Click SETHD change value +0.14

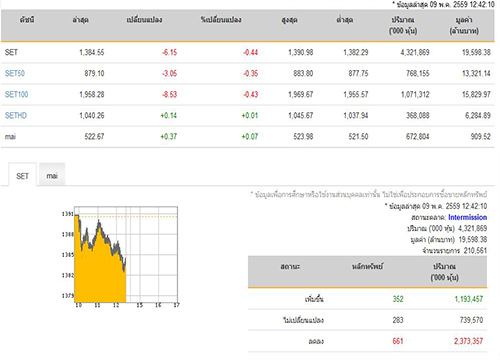point(169,115)
